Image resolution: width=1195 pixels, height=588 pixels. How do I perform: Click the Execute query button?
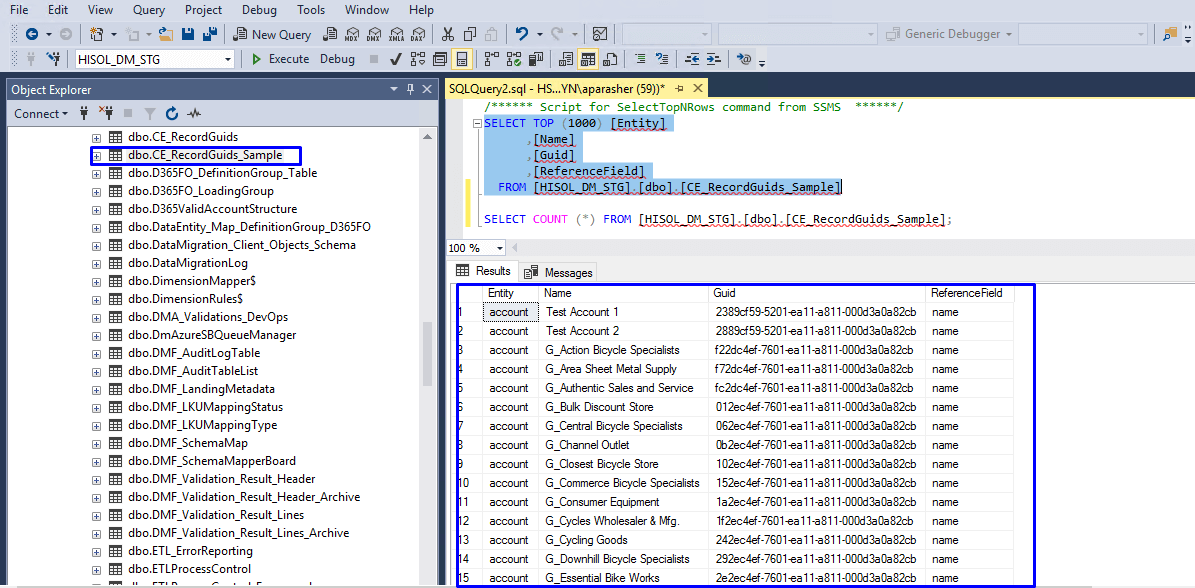coord(280,59)
